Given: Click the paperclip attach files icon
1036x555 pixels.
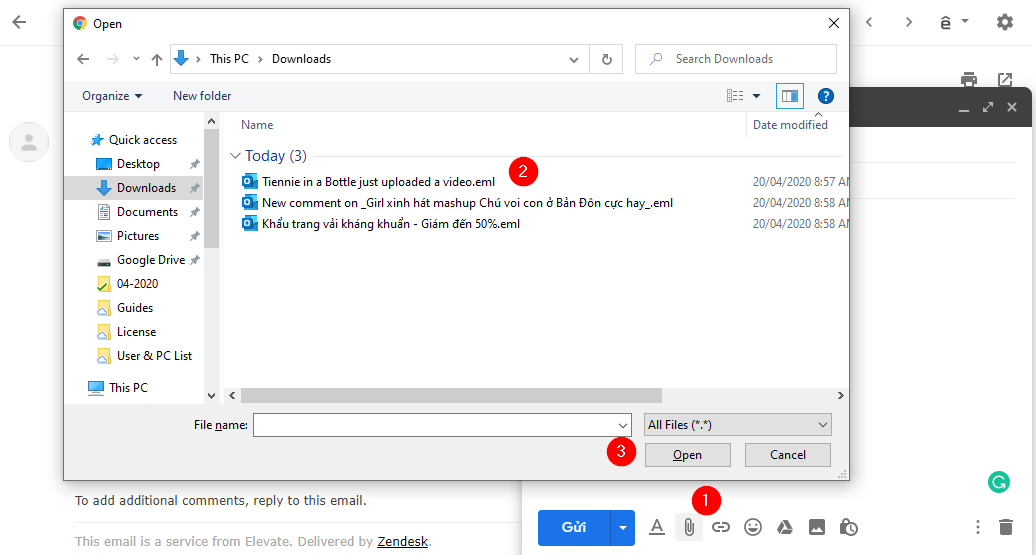Looking at the screenshot, I should pyautogui.click(x=689, y=527).
